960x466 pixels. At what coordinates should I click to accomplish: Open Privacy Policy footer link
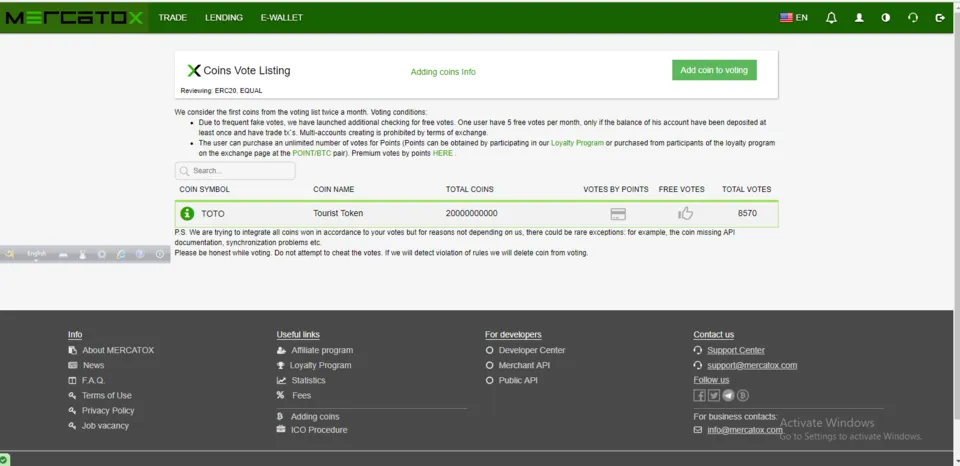pos(108,410)
